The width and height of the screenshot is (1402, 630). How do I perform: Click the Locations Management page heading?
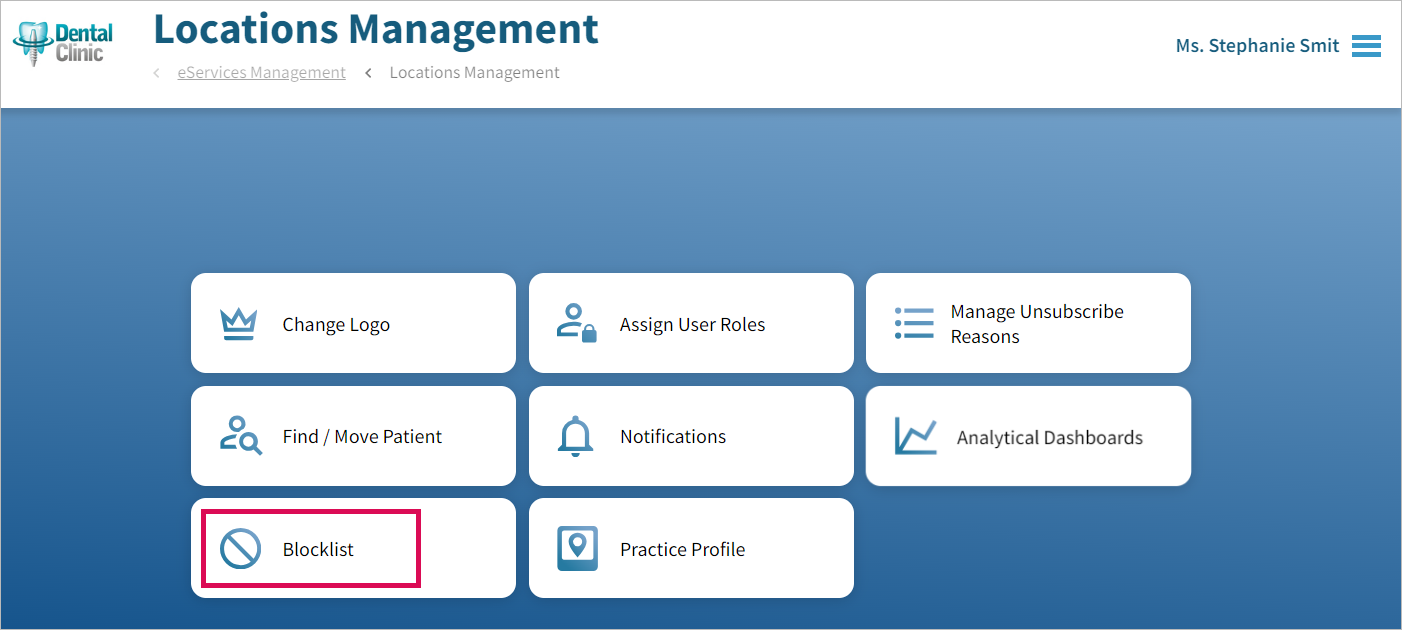[376, 30]
